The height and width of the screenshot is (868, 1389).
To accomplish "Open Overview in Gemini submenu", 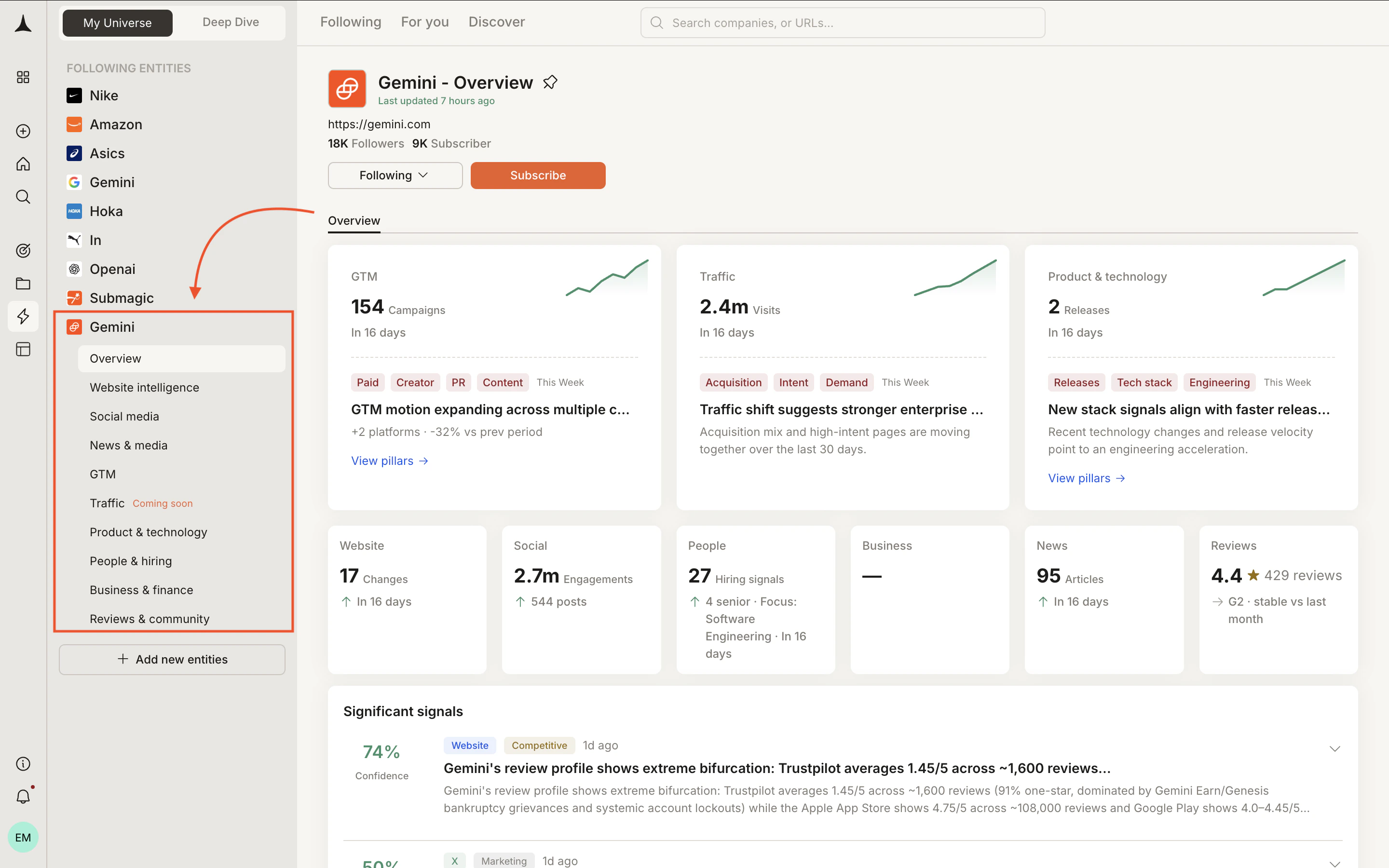I will [x=181, y=359].
